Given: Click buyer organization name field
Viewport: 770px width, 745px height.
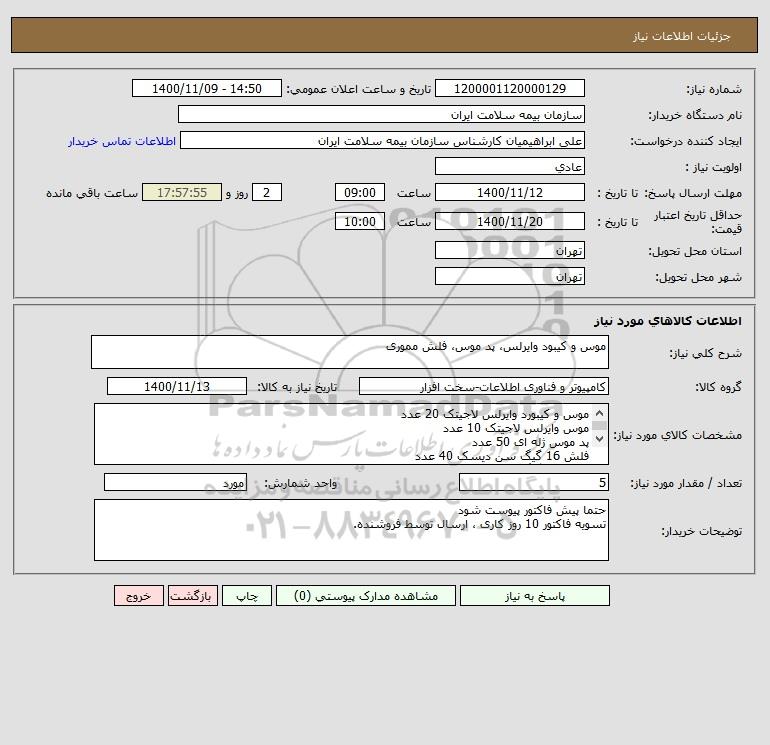Looking at the screenshot, I should click(381, 114).
